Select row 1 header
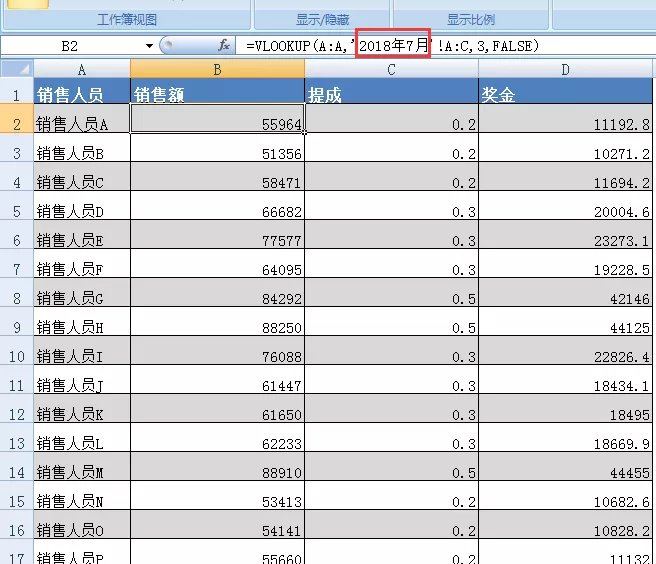The width and height of the screenshot is (656, 564). pos(17,91)
